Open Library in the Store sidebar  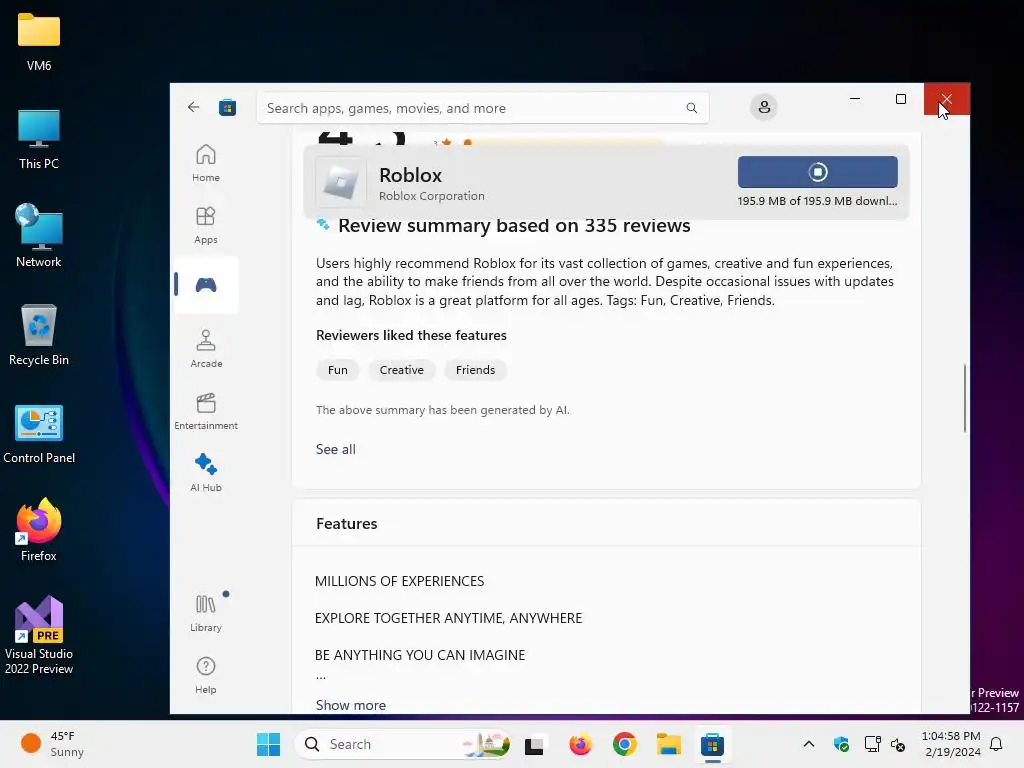click(206, 613)
